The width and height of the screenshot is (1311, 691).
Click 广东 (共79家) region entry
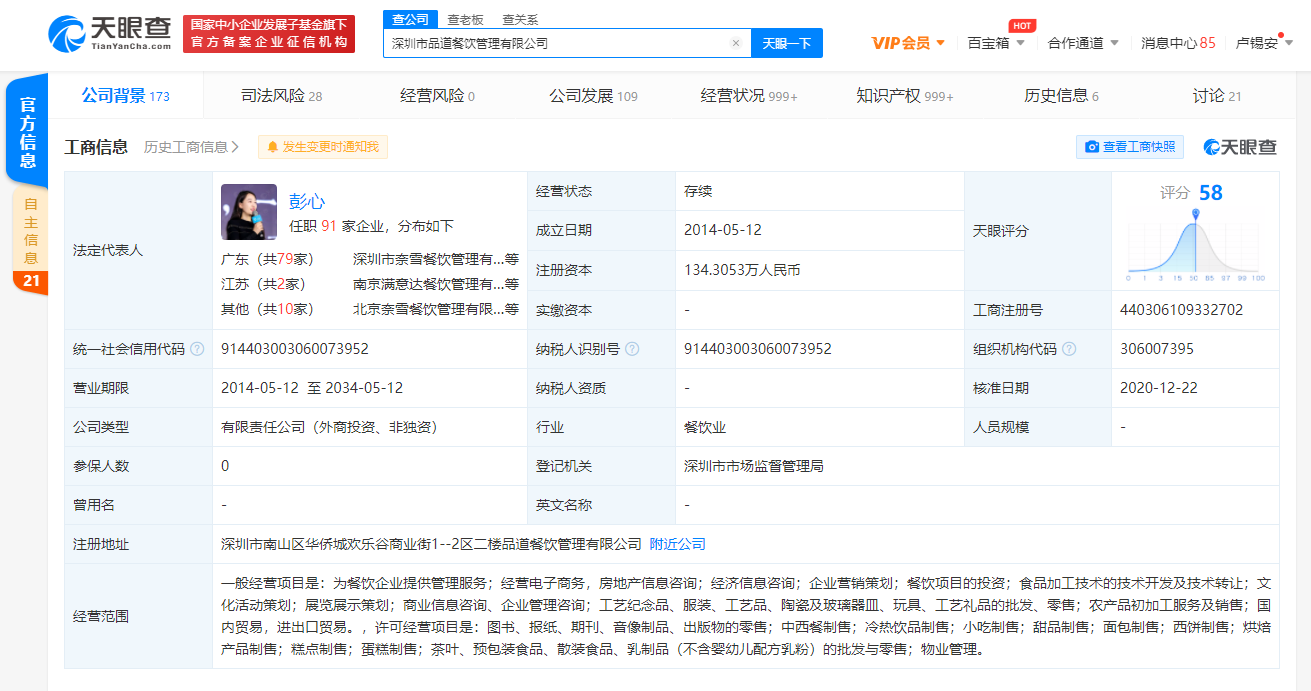coord(267,259)
